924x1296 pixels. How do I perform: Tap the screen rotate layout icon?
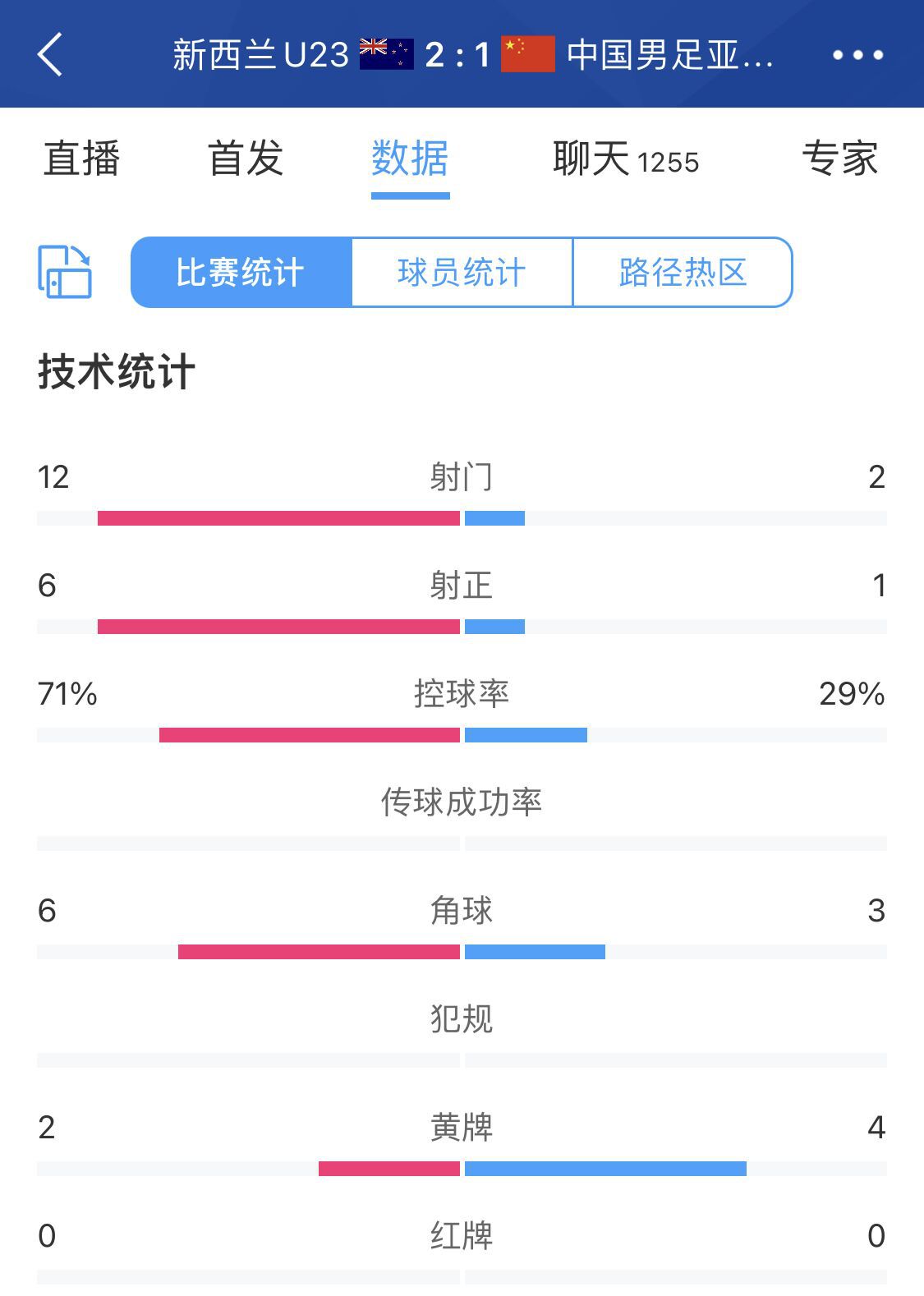click(x=65, y=272)
